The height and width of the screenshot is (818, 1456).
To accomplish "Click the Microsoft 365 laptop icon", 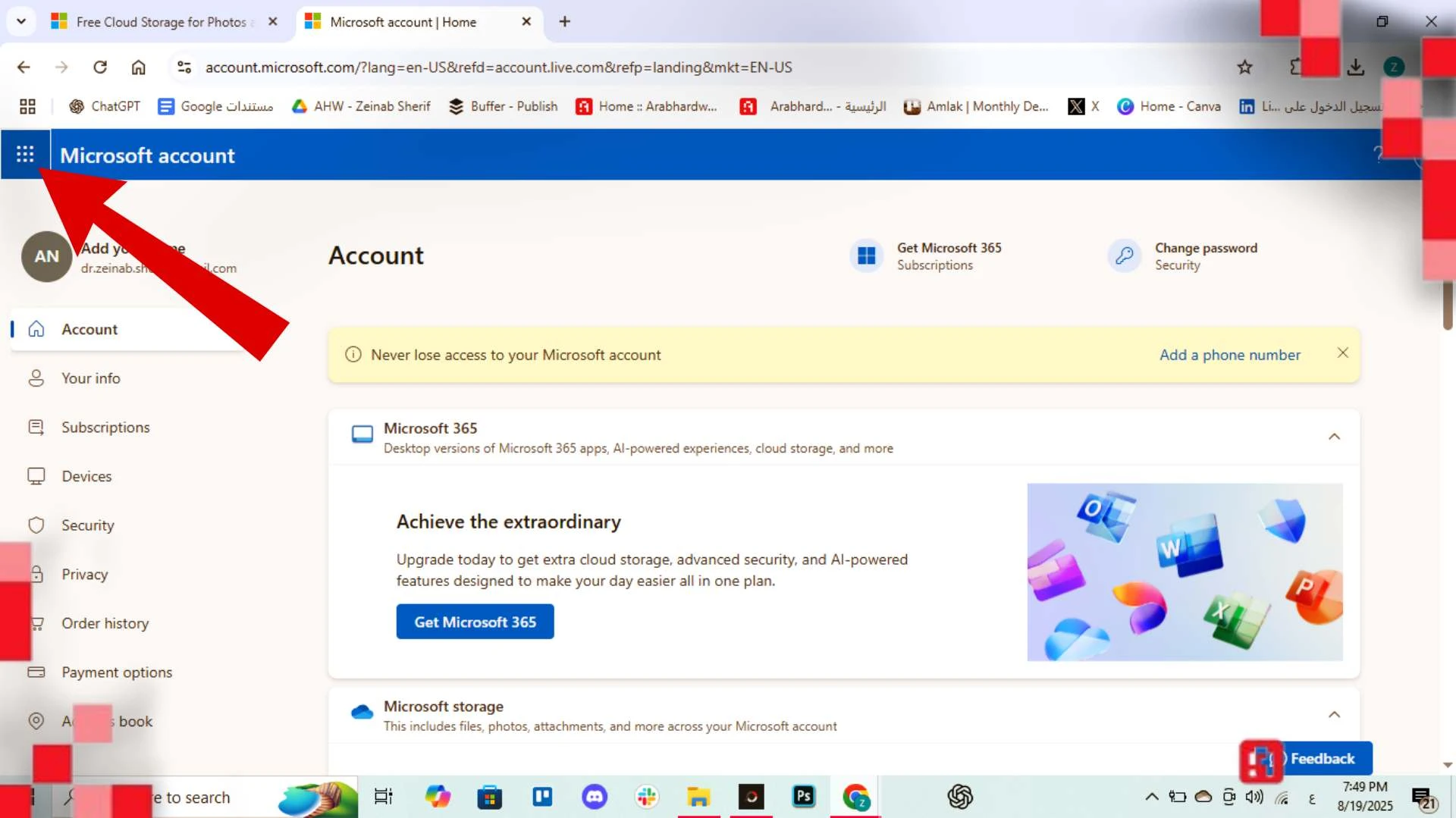I will [x=362, y=434].
